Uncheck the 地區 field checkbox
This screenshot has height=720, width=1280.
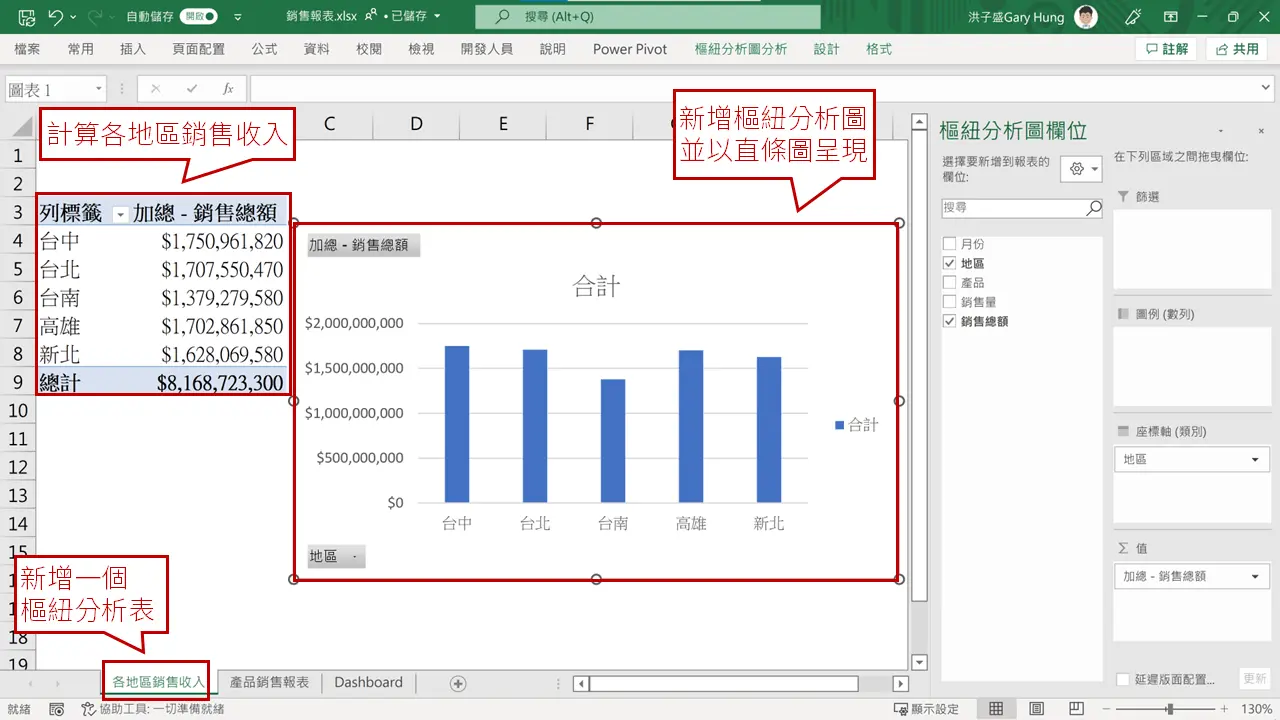point(949,263)
